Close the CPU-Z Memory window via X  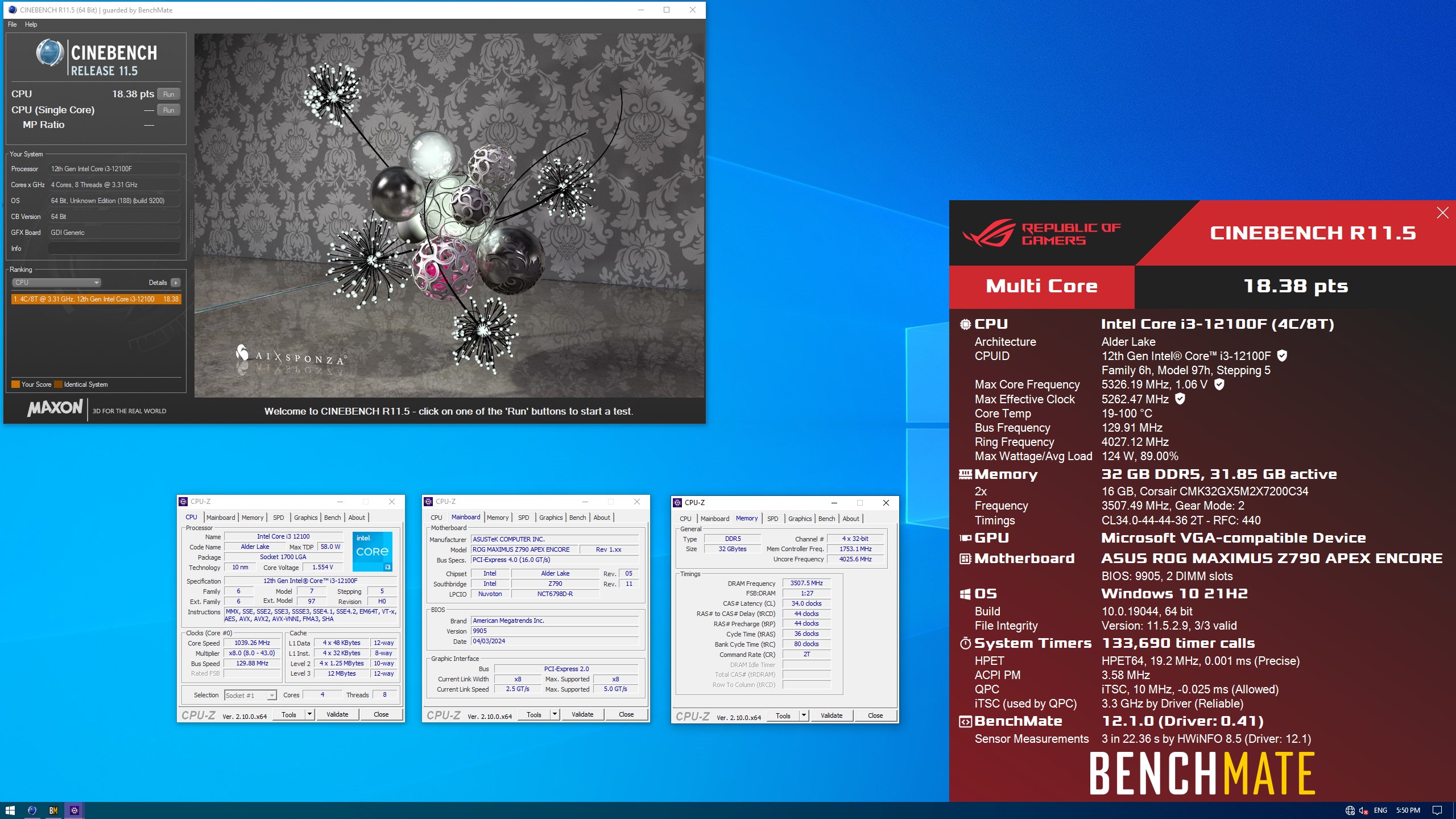(x=886, y=503)
